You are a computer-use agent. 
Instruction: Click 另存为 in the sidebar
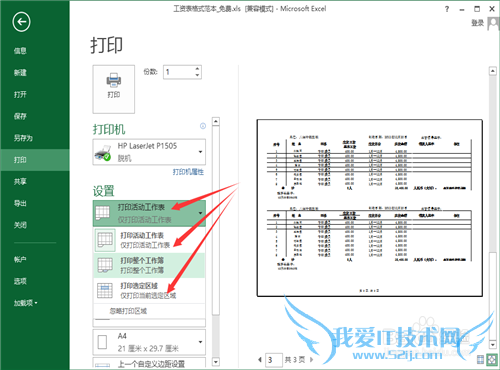(23, 138)
